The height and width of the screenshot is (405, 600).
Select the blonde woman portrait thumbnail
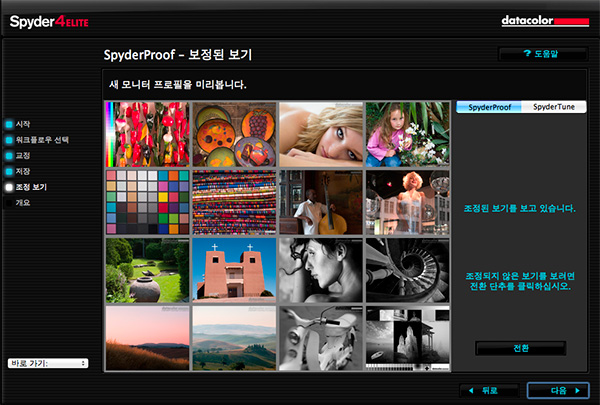[x=320, y=133]
